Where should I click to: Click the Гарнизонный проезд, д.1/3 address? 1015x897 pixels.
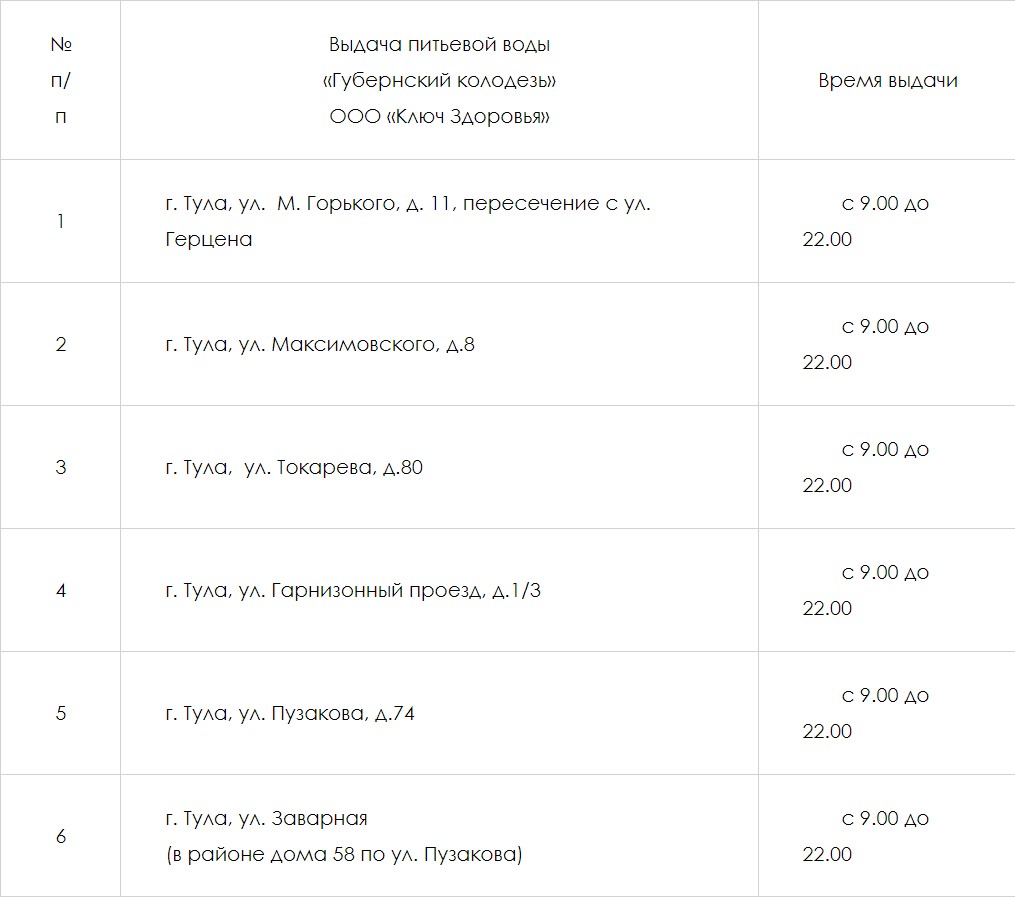pos(353,590)
